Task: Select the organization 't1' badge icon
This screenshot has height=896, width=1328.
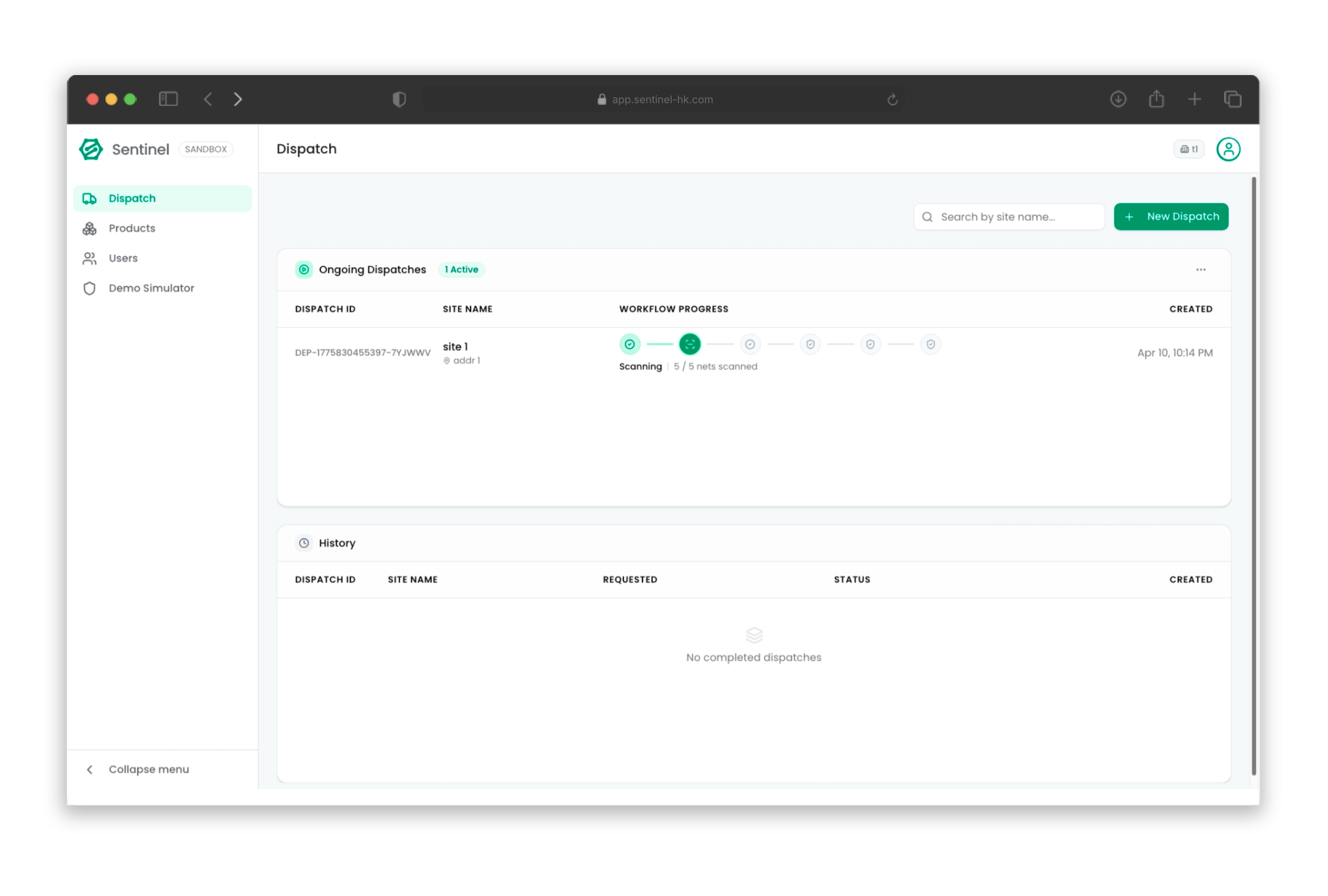Action: [x=1189, y=149]
